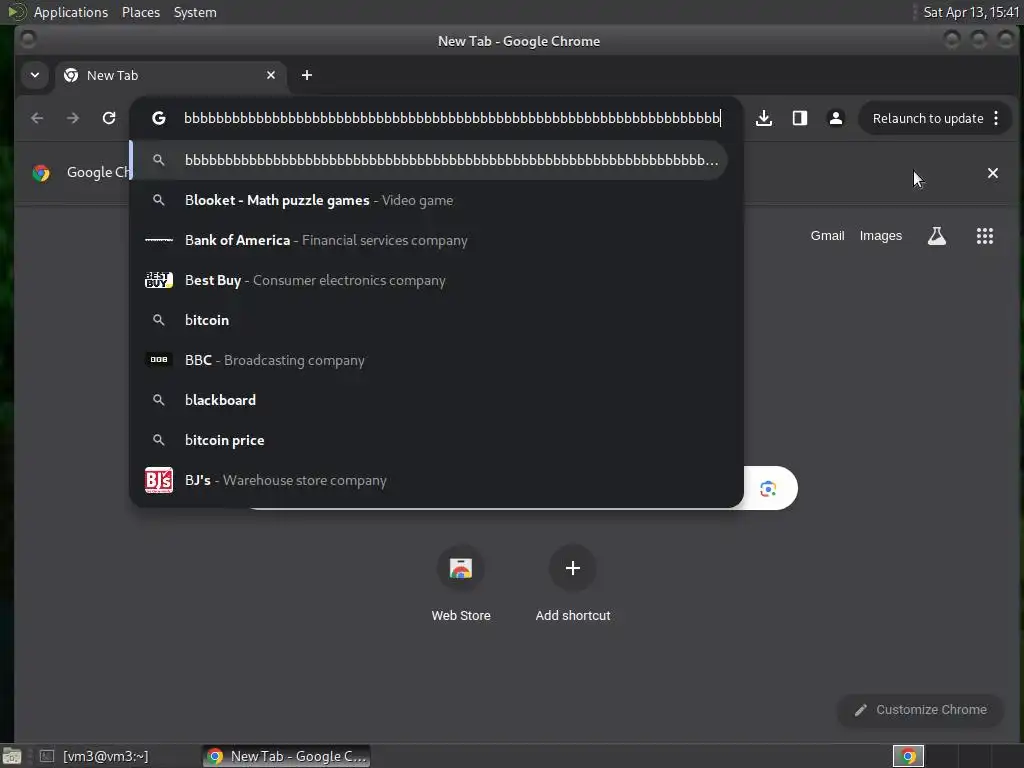Select the BJ's Warehouse store suggestion
This screenshot has width=1024, height=768.
(428, 480)
